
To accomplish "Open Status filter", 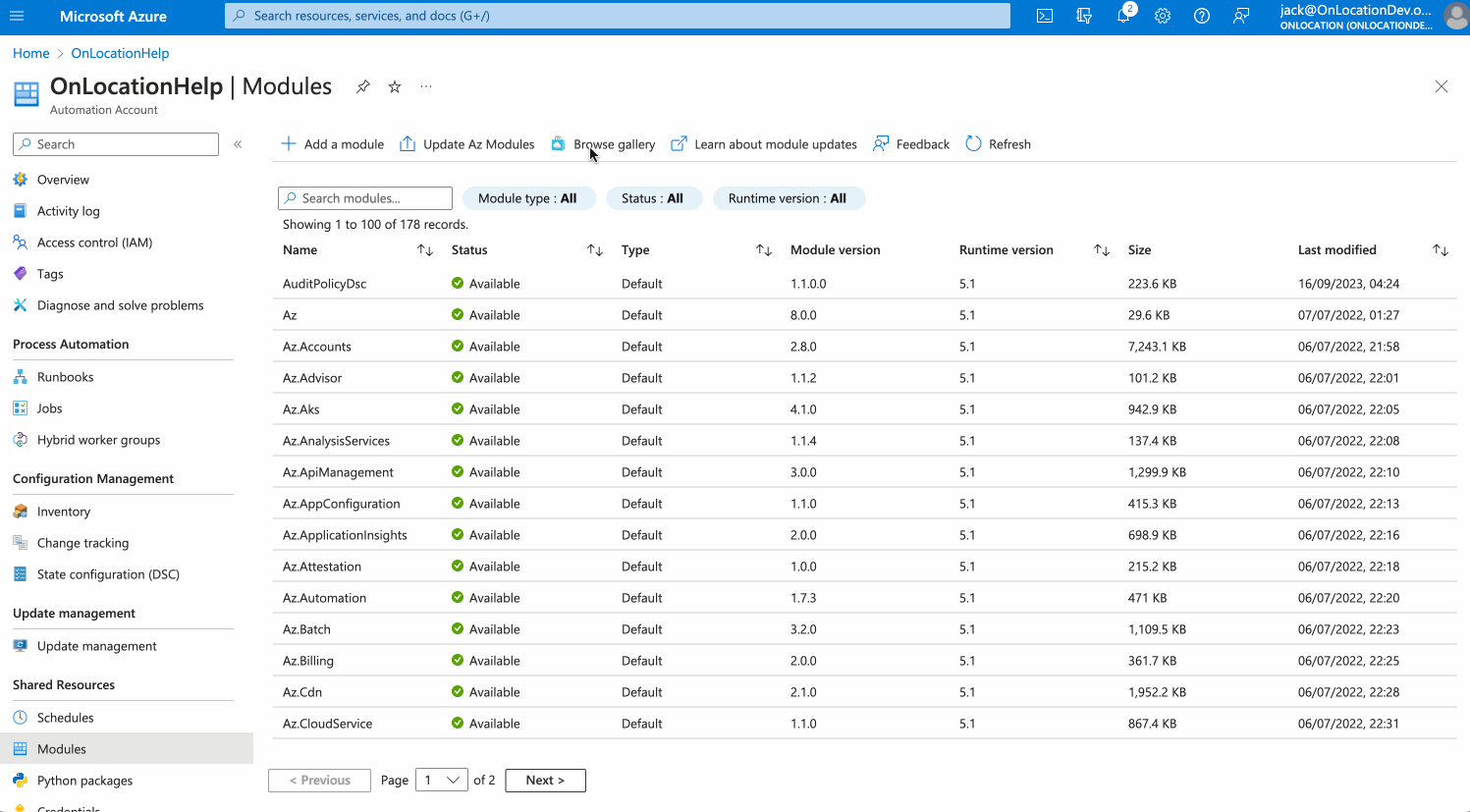I will click(x=653, y=198).
